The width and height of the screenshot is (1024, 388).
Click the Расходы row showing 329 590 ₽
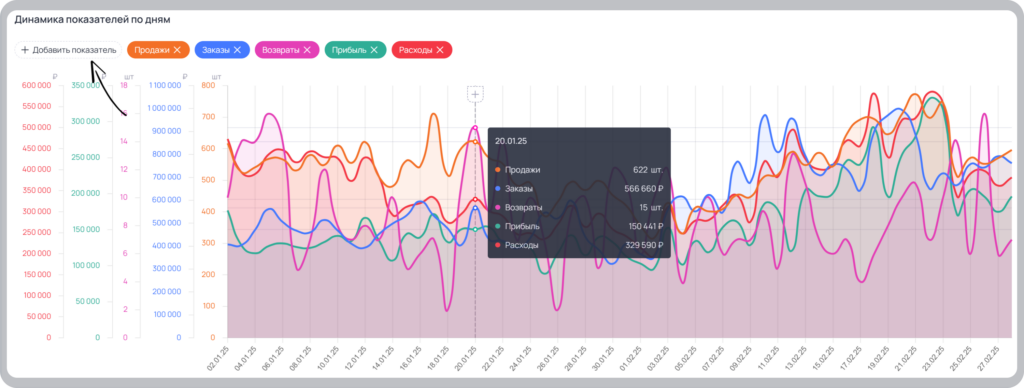click(579, 246)
